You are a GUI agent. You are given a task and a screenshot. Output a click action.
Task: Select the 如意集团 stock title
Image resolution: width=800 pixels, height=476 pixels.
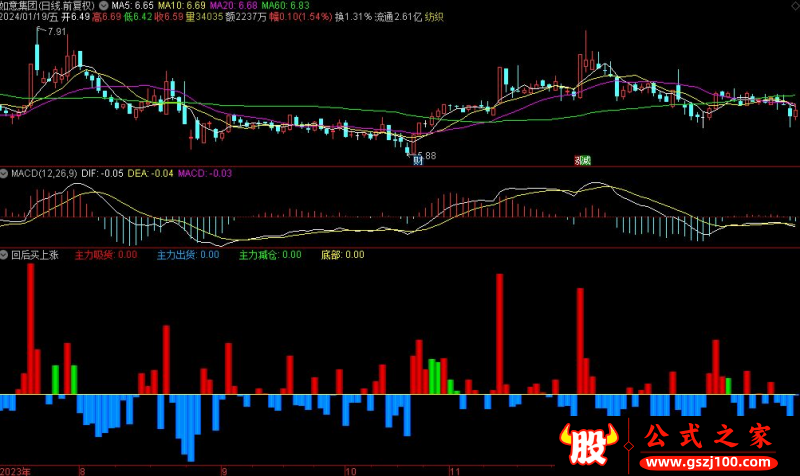click(19, 5)
